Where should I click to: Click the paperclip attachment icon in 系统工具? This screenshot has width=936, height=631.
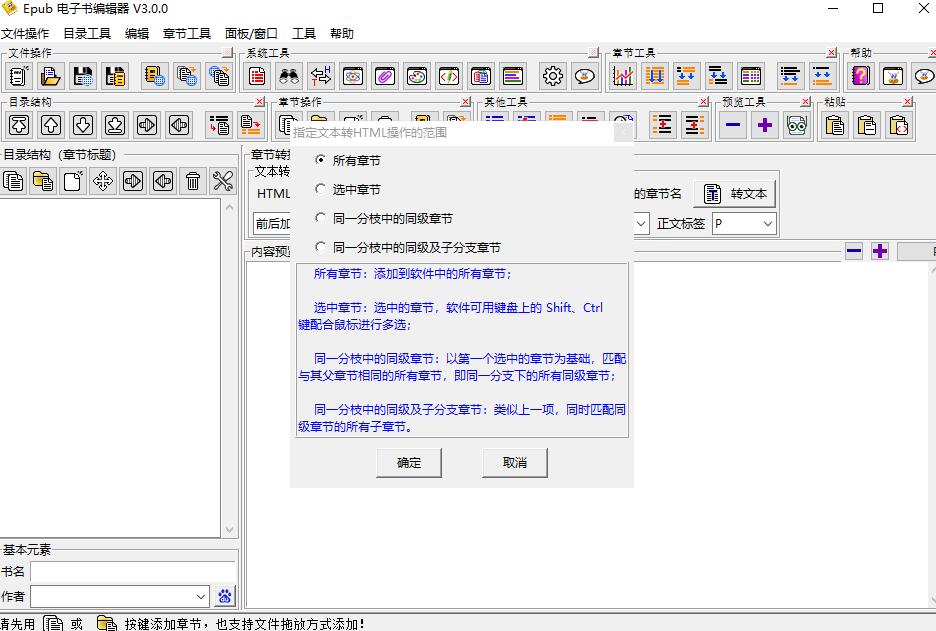point(384,75)
